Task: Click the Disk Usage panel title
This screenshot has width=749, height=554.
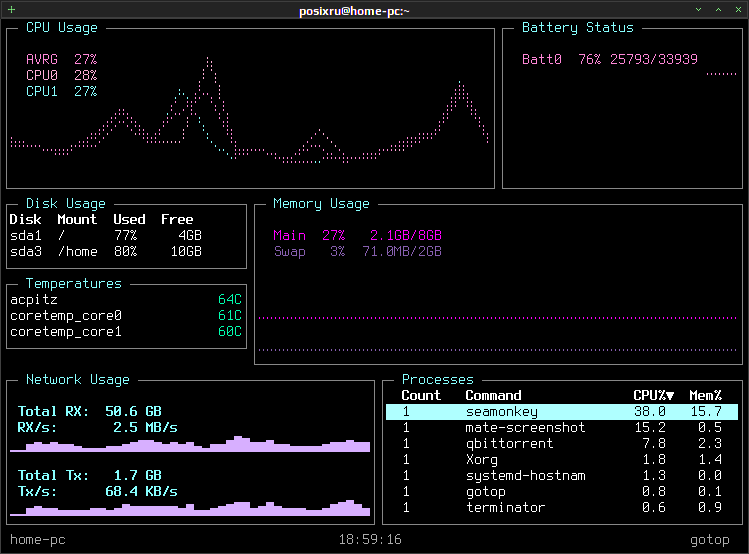Action: click(66, 204)
